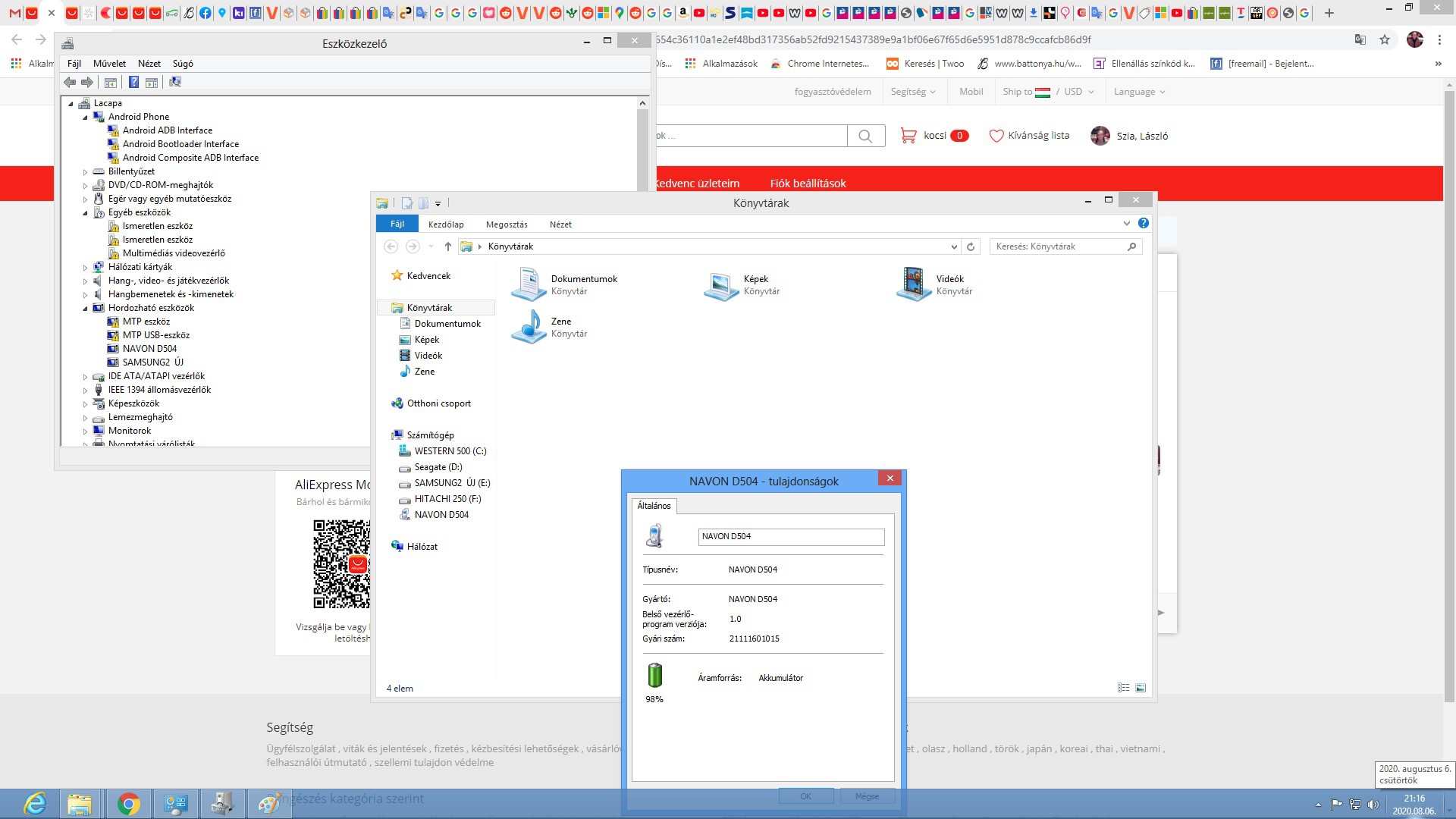Select NAVON D504 in Könyvtárak navigation pane
The image size is (1456, 819).
point(441,515)
